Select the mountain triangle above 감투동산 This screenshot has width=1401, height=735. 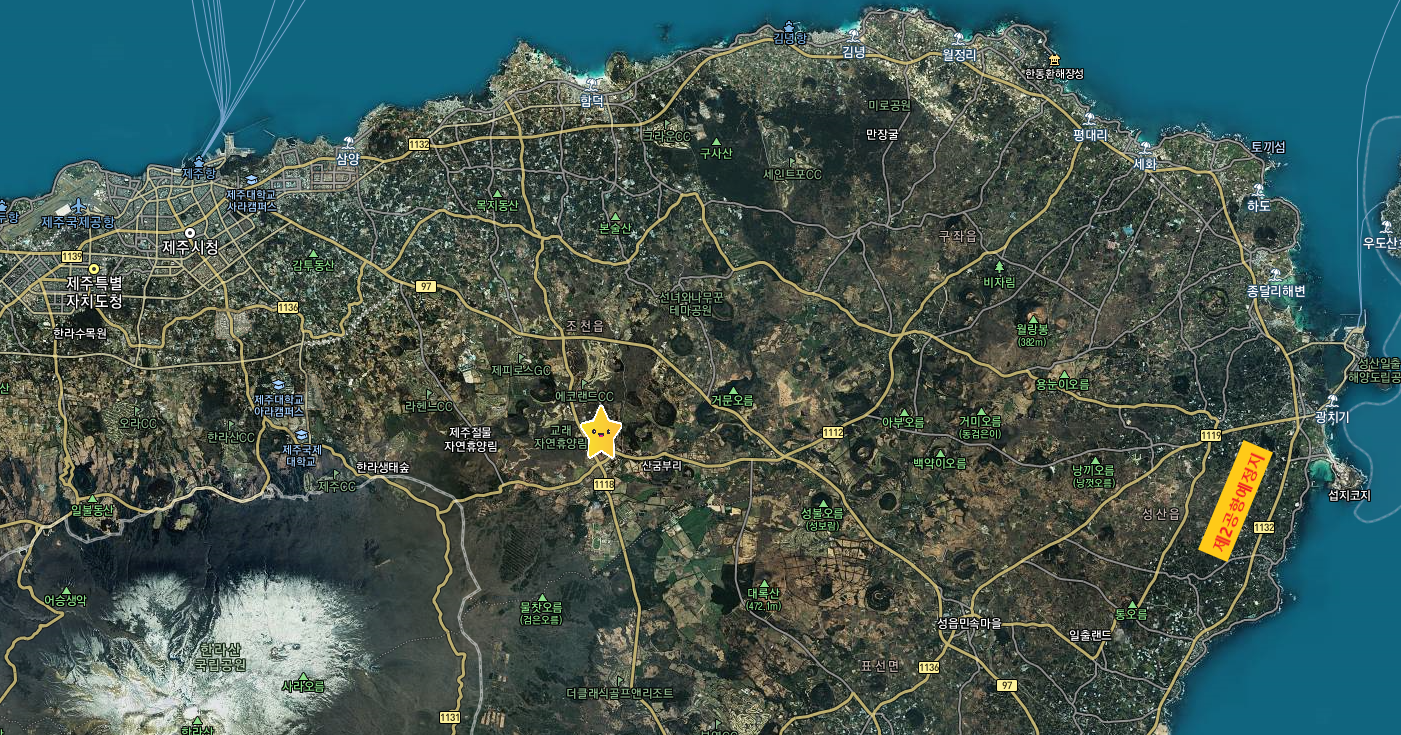point(312,253)
